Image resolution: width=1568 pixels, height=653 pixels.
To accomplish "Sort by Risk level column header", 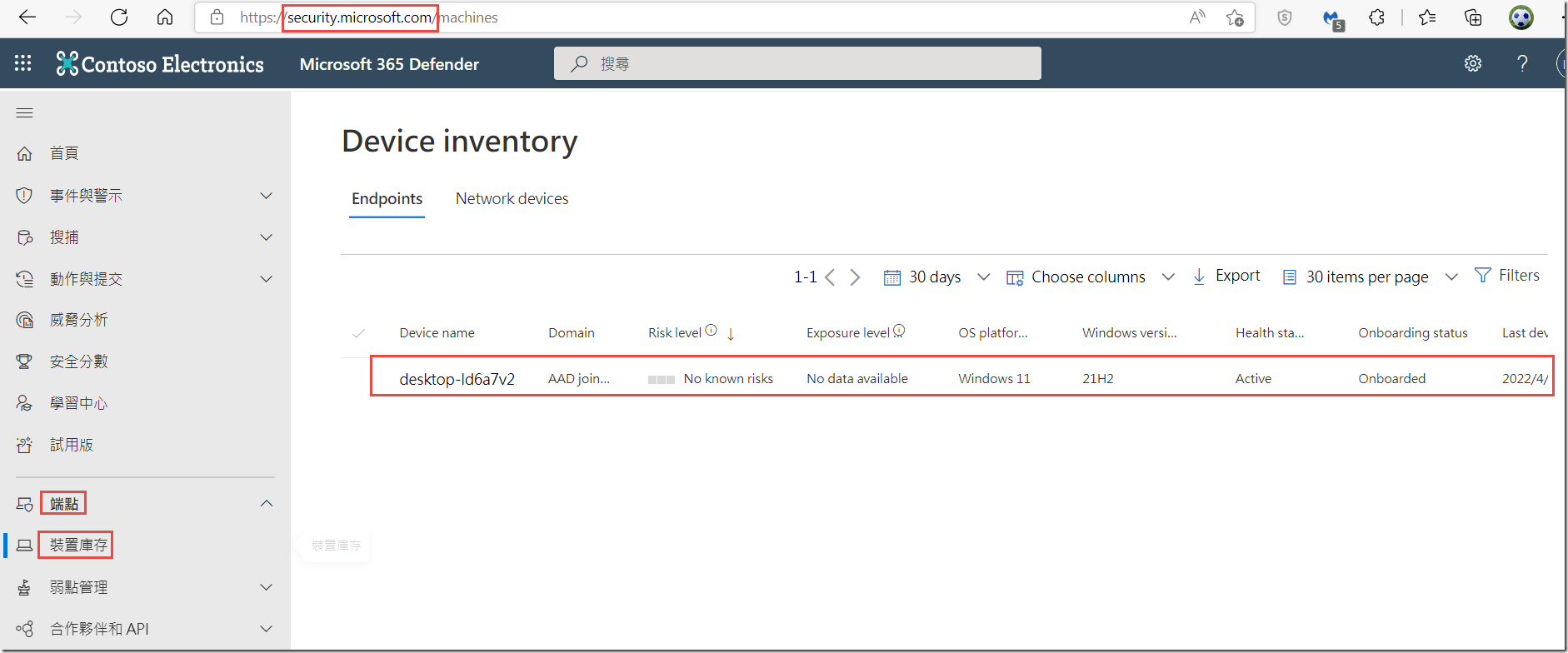I will tap(675, 333).
